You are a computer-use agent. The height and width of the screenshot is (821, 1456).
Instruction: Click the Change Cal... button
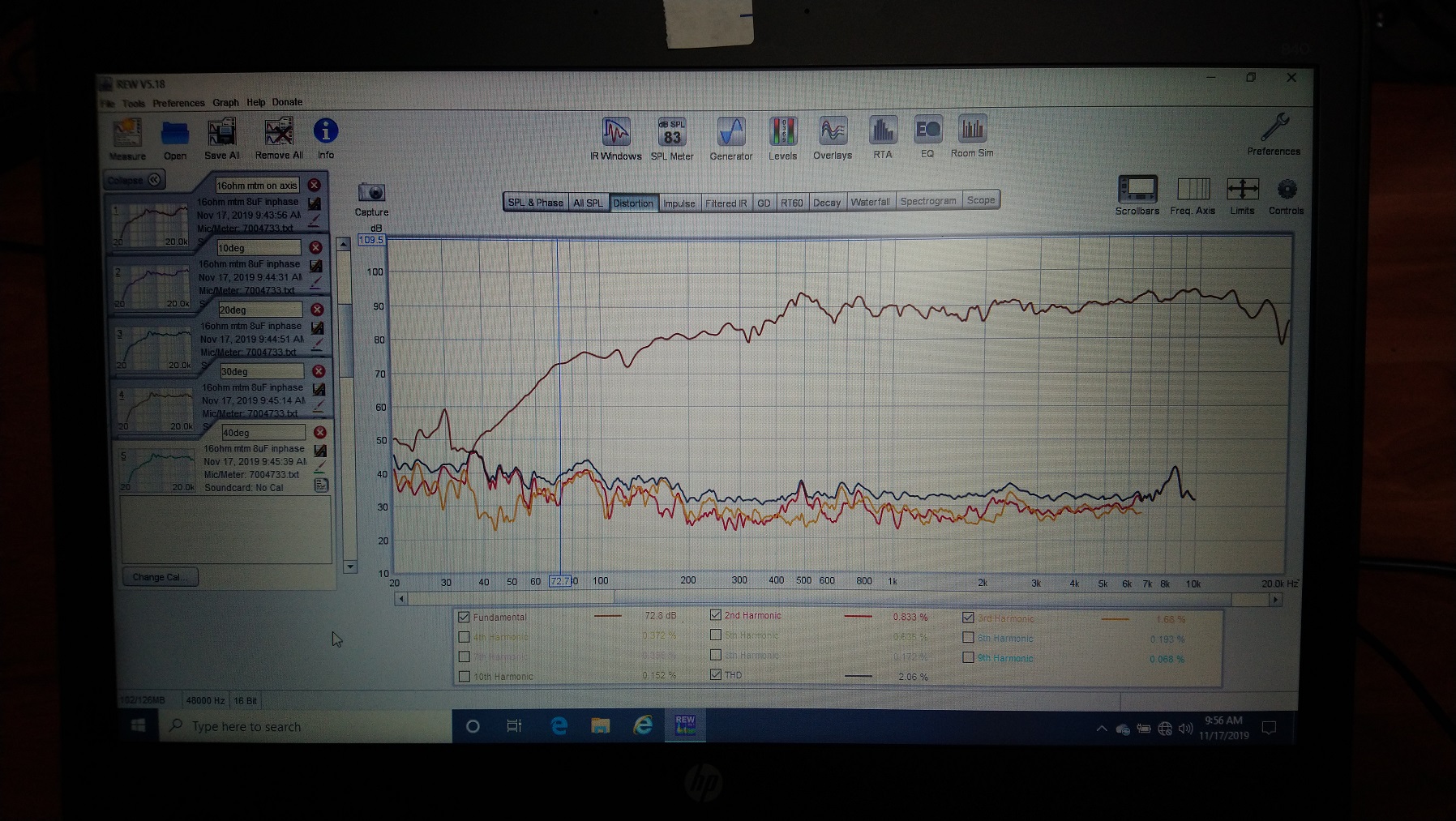click(x=160, y=577)
